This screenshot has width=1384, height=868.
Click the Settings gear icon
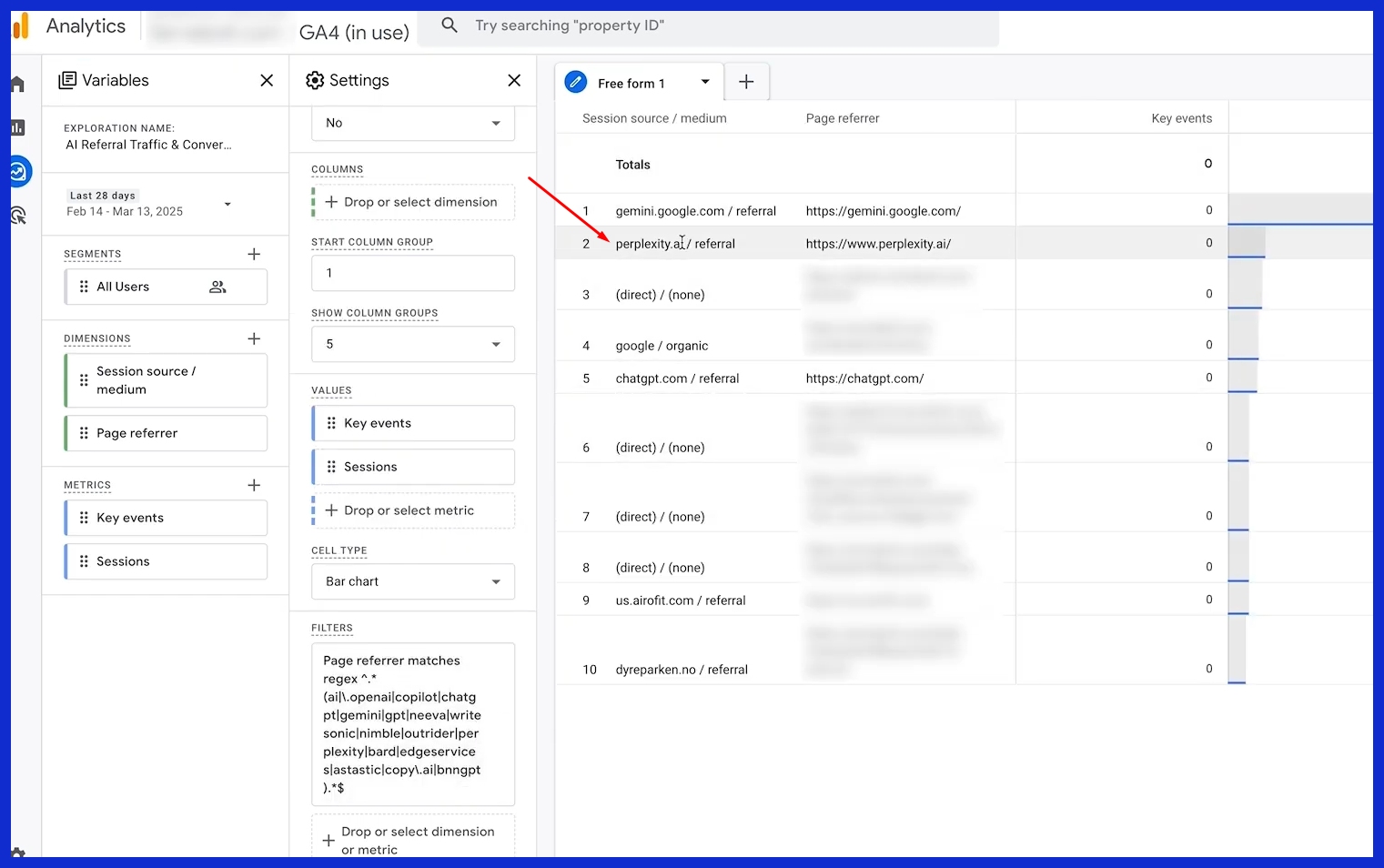point(315,80)
